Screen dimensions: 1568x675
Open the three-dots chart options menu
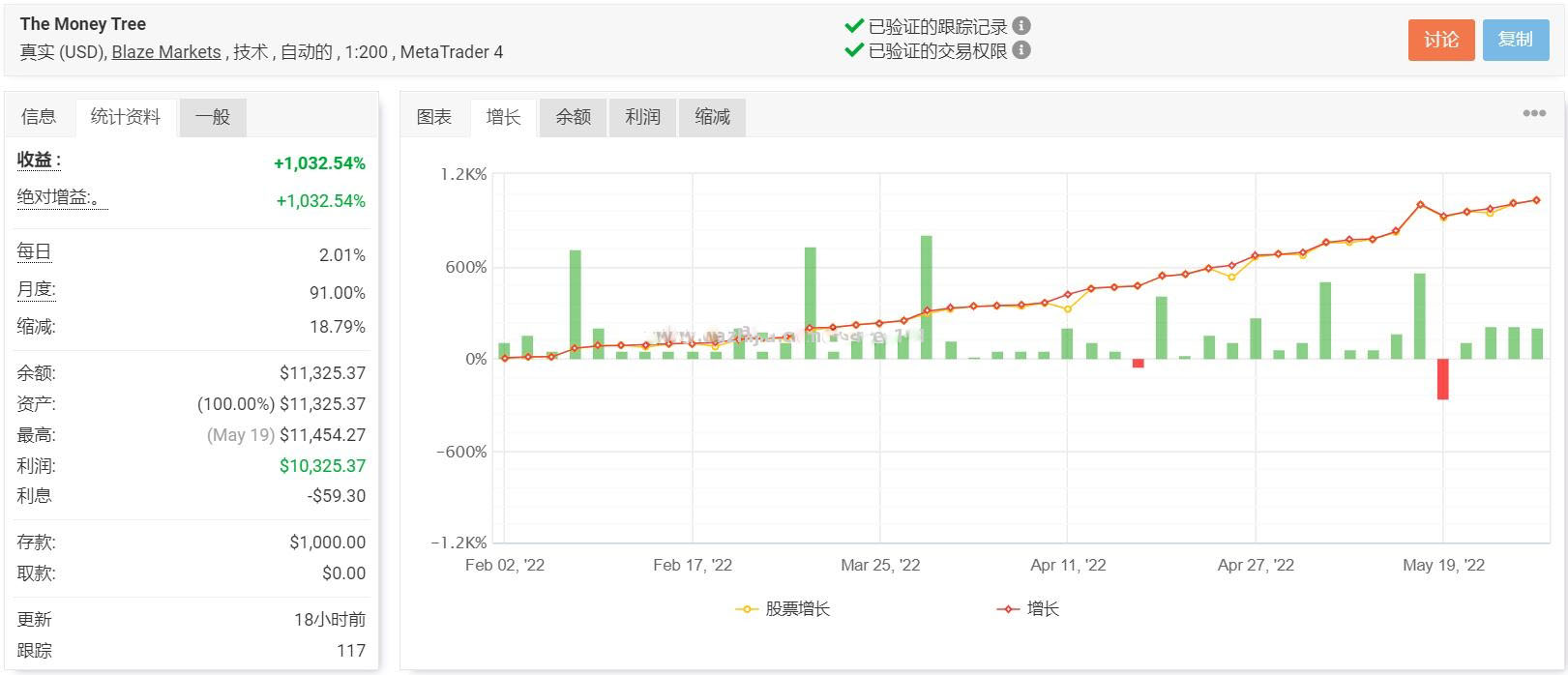coord(1533,114)
